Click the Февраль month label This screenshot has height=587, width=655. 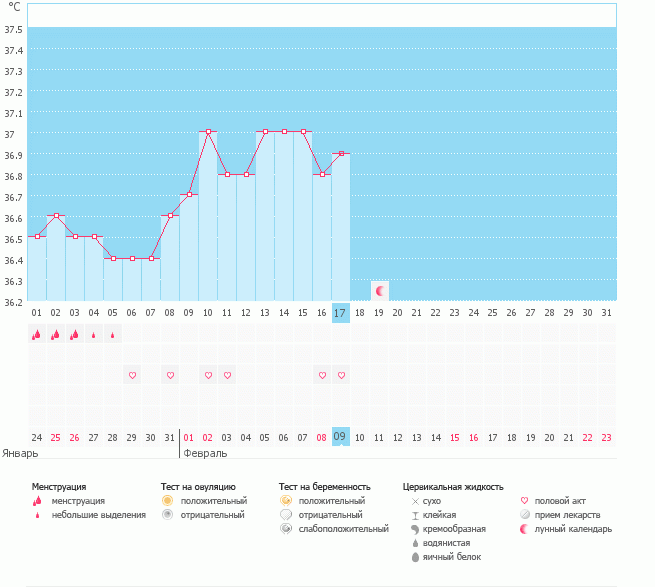coord(203,452)
